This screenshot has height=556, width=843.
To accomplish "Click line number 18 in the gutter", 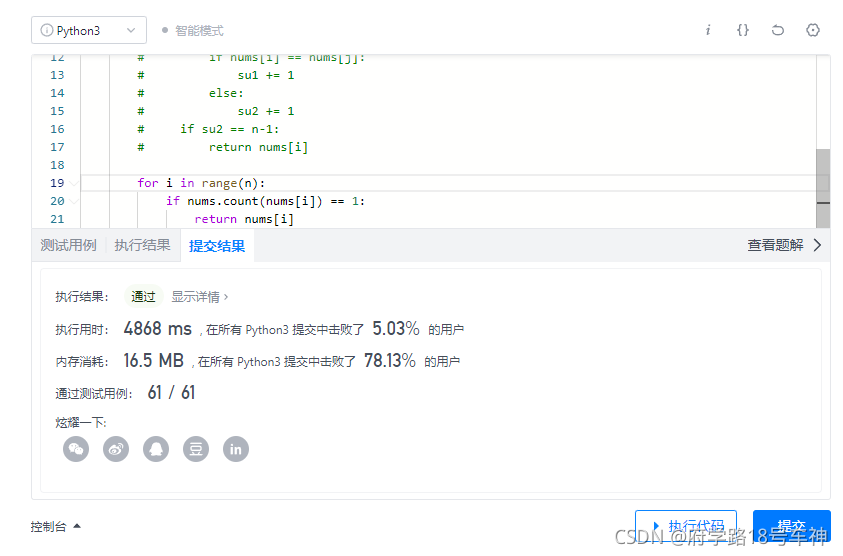I will pos(57,165).
